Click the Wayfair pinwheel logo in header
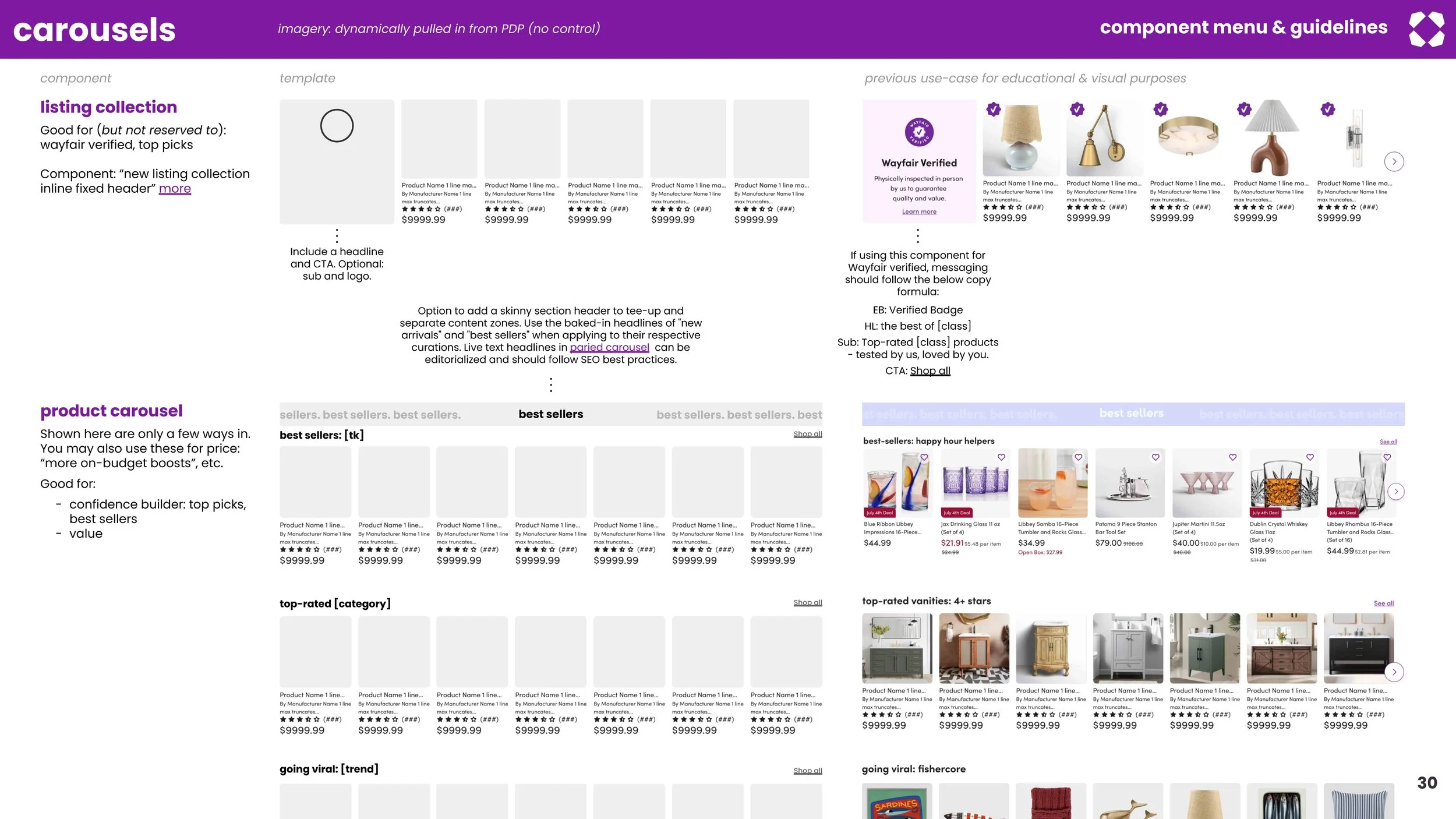Image resolution: width=1456 pixels, height=819 pixels. coord(1426,29)
